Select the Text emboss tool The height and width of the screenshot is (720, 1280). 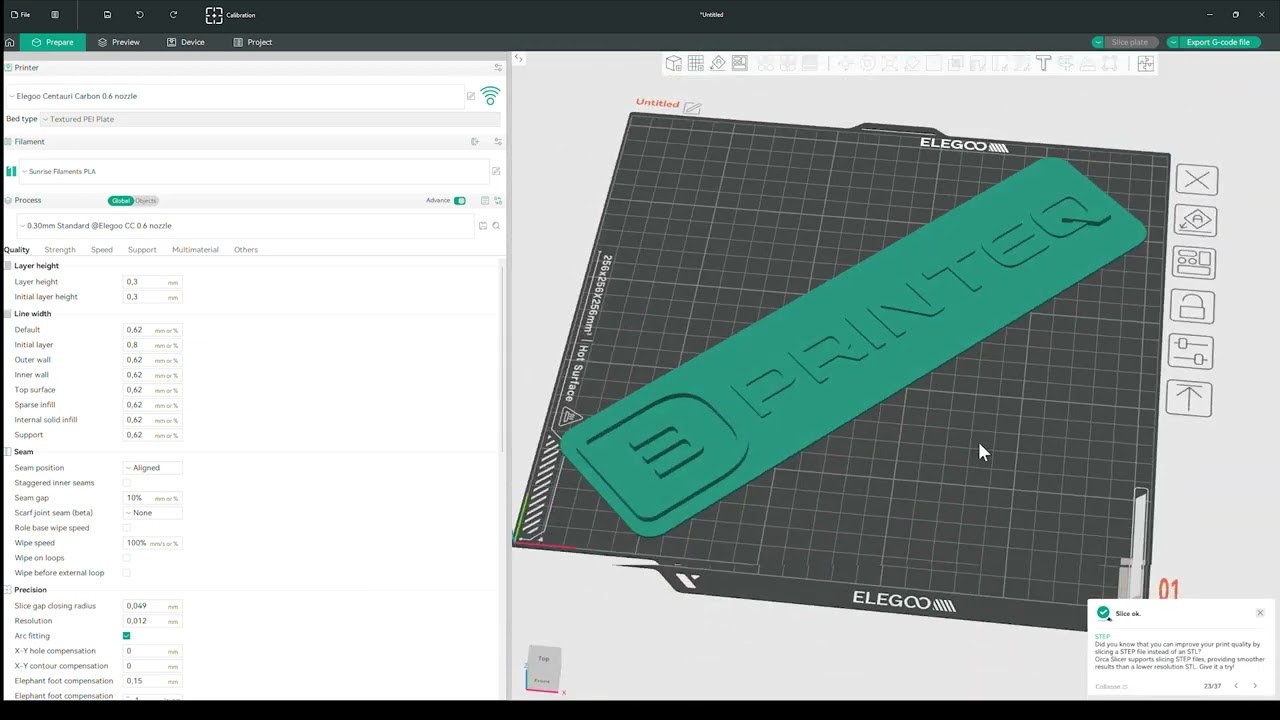tap(1043, 63)
